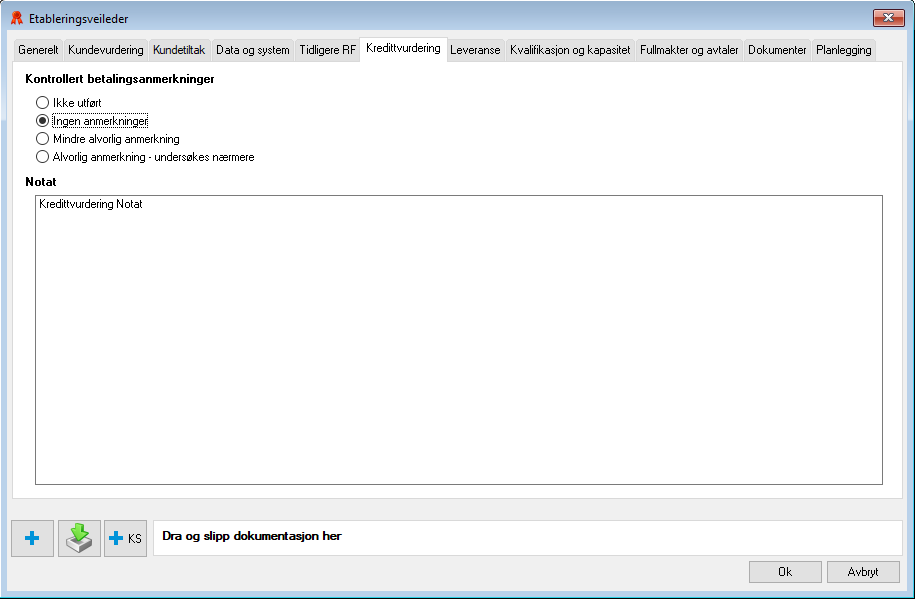
Task: Choose Alvorlig anmerkning - undersøkes nærmere
Action: click(x=145, y=157)
